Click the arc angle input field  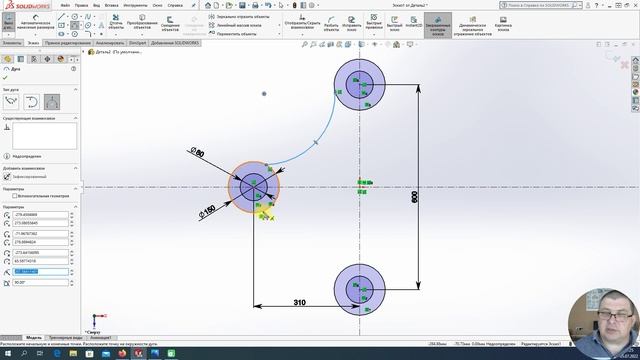(40, 282)
